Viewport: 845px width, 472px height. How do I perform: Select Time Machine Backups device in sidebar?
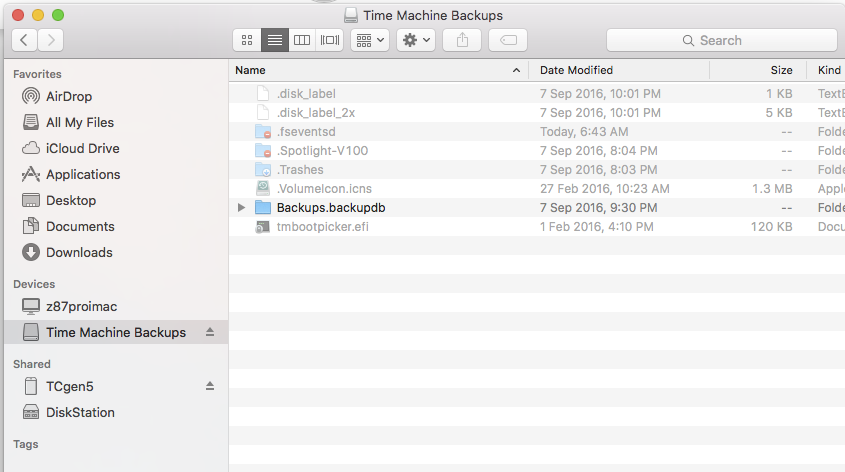[x=116, y=332]
